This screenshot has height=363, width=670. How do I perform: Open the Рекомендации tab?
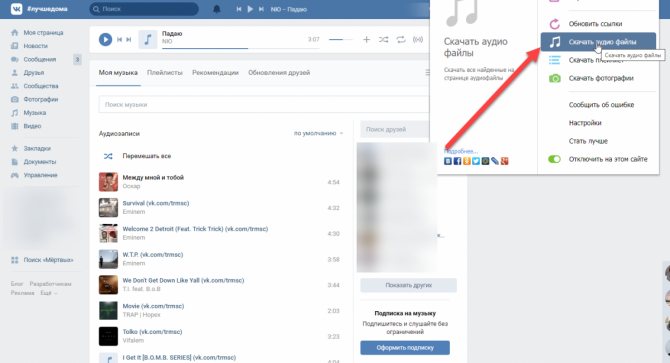pos(215,73)
